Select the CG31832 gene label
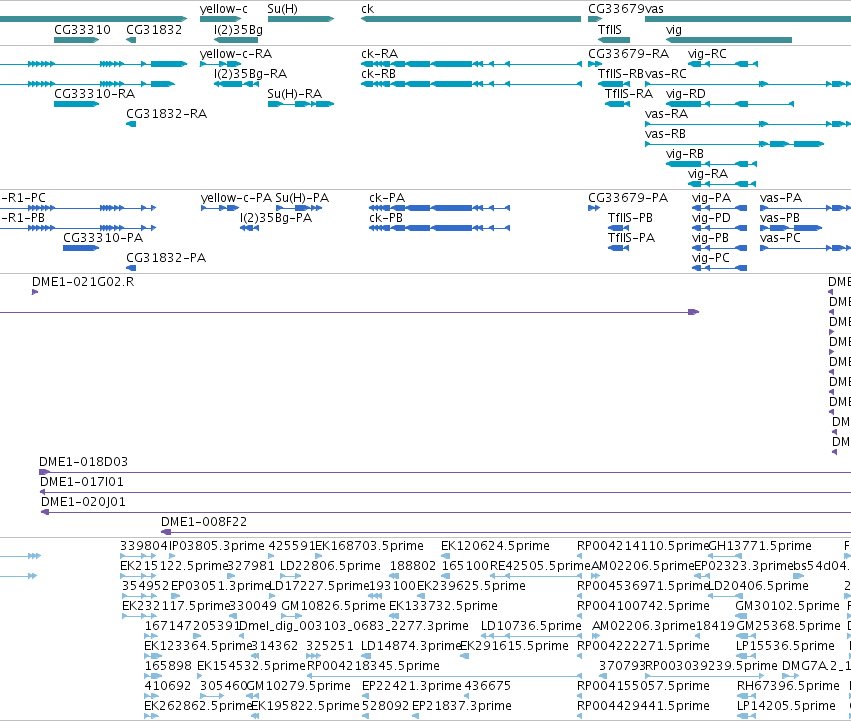 tap(154, 29)
